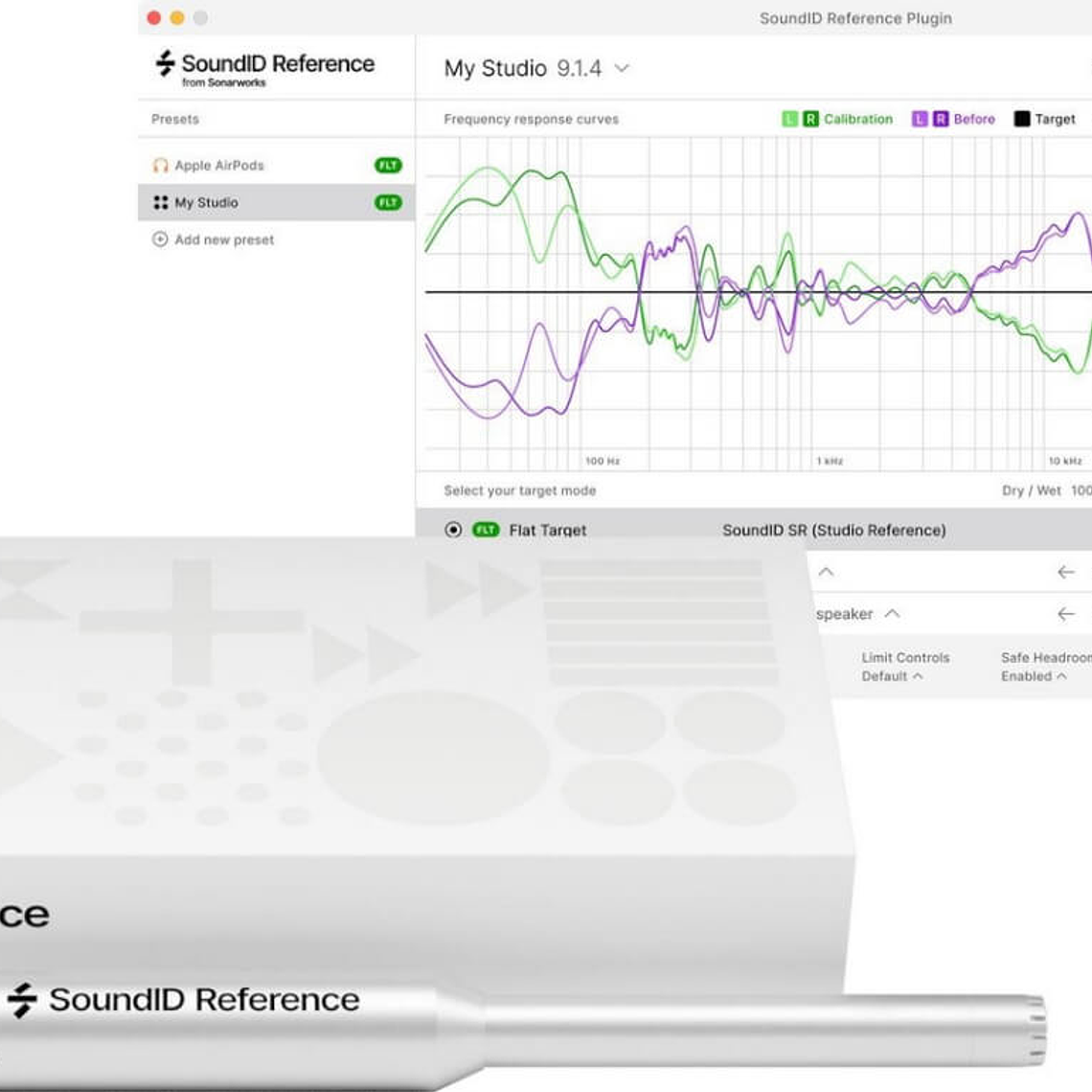The height and width of the screenshot is (1092, 1092).
Task: Click Add new preset
Action: click(x=215, y=239)
